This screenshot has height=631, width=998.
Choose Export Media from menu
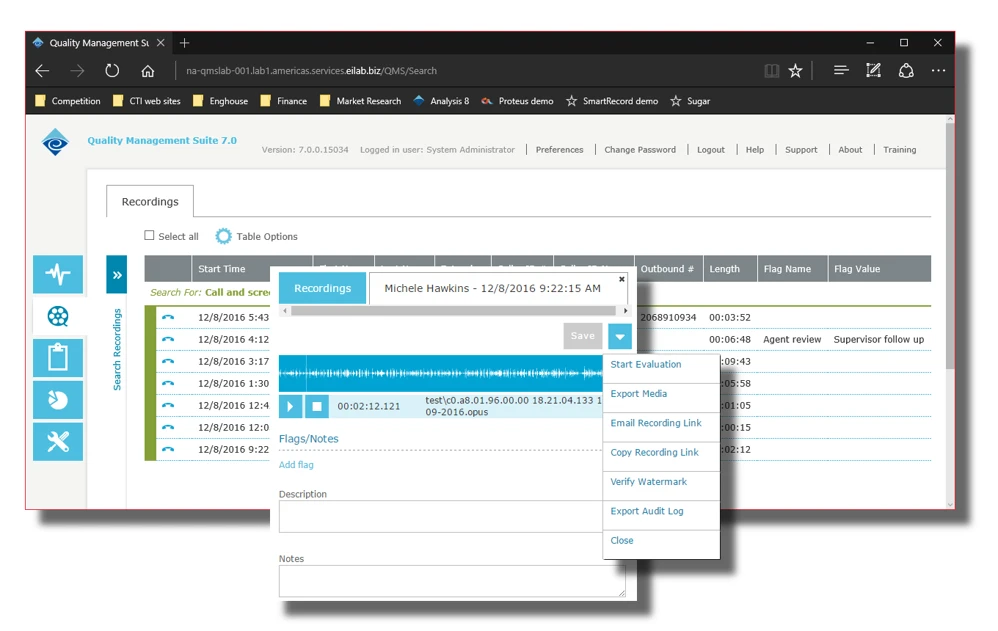click(638, 393)
